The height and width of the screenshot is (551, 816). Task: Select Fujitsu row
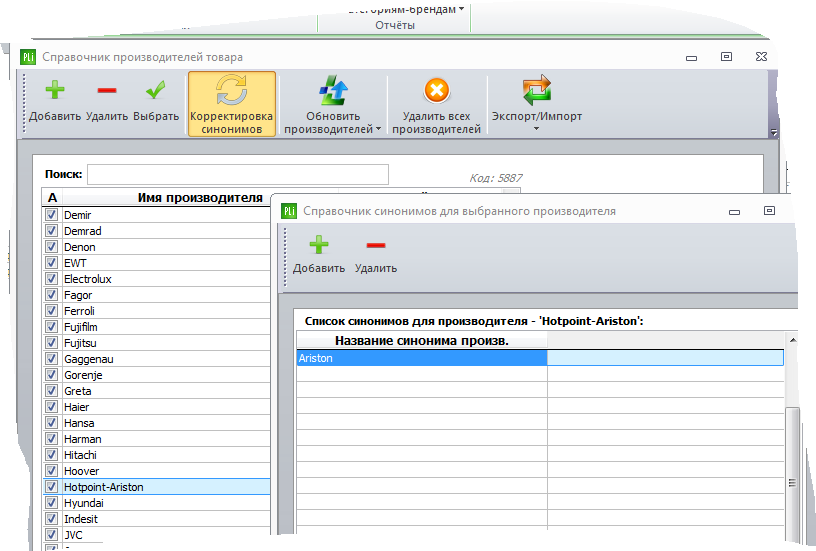(x=157, y=343)
